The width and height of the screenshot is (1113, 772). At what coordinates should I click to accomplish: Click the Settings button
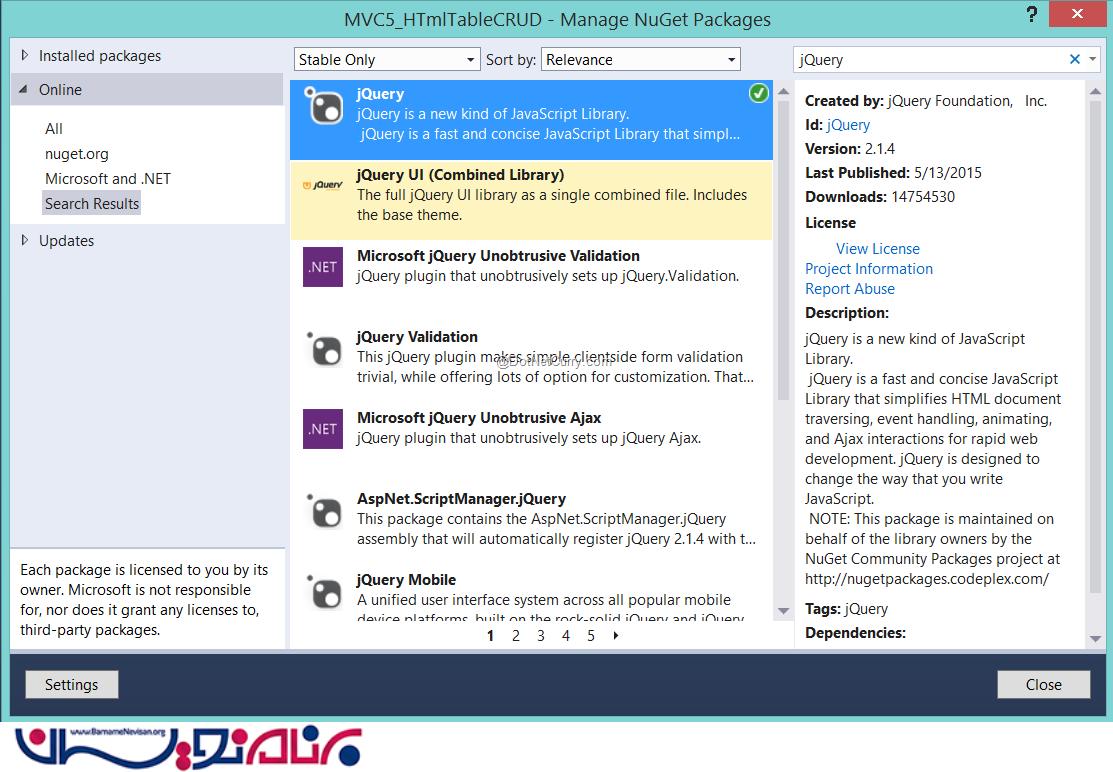[72, 685]
